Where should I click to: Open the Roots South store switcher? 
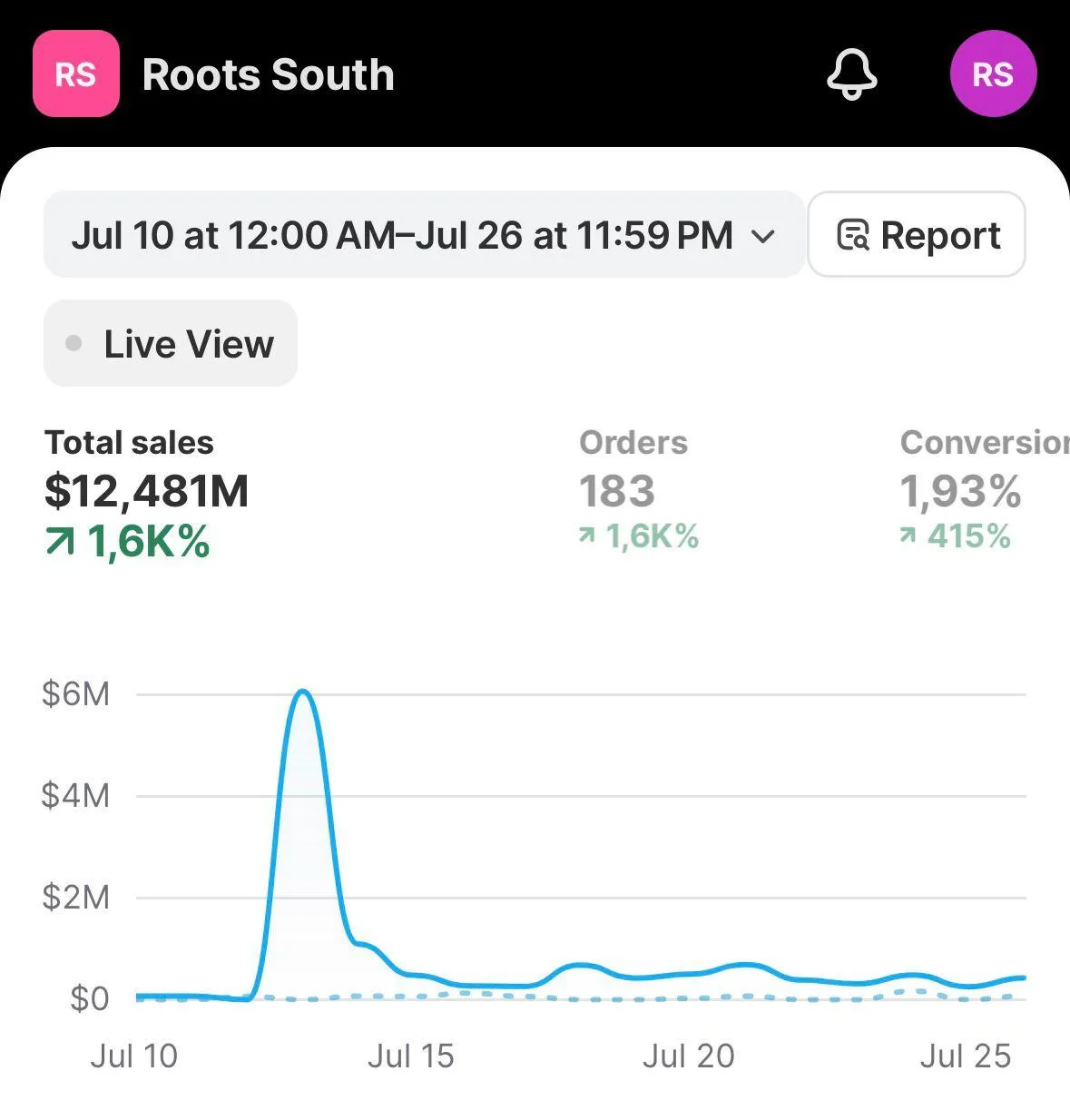coord(269,74)
